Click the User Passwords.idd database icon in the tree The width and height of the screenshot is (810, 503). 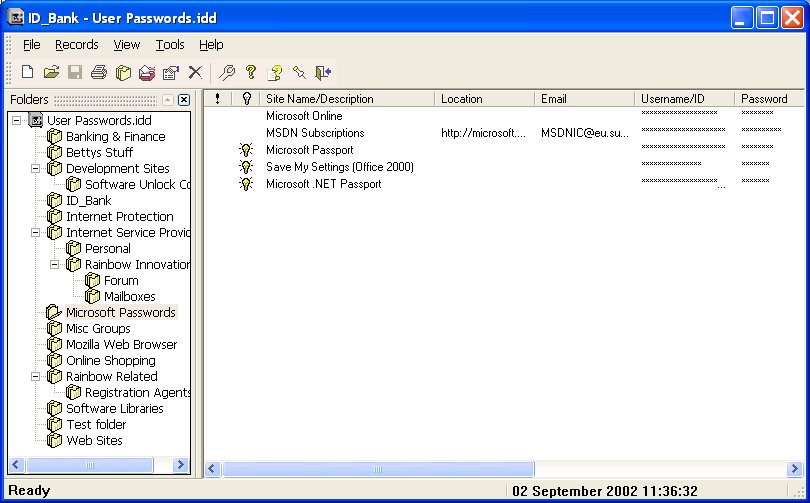point(36,120)
